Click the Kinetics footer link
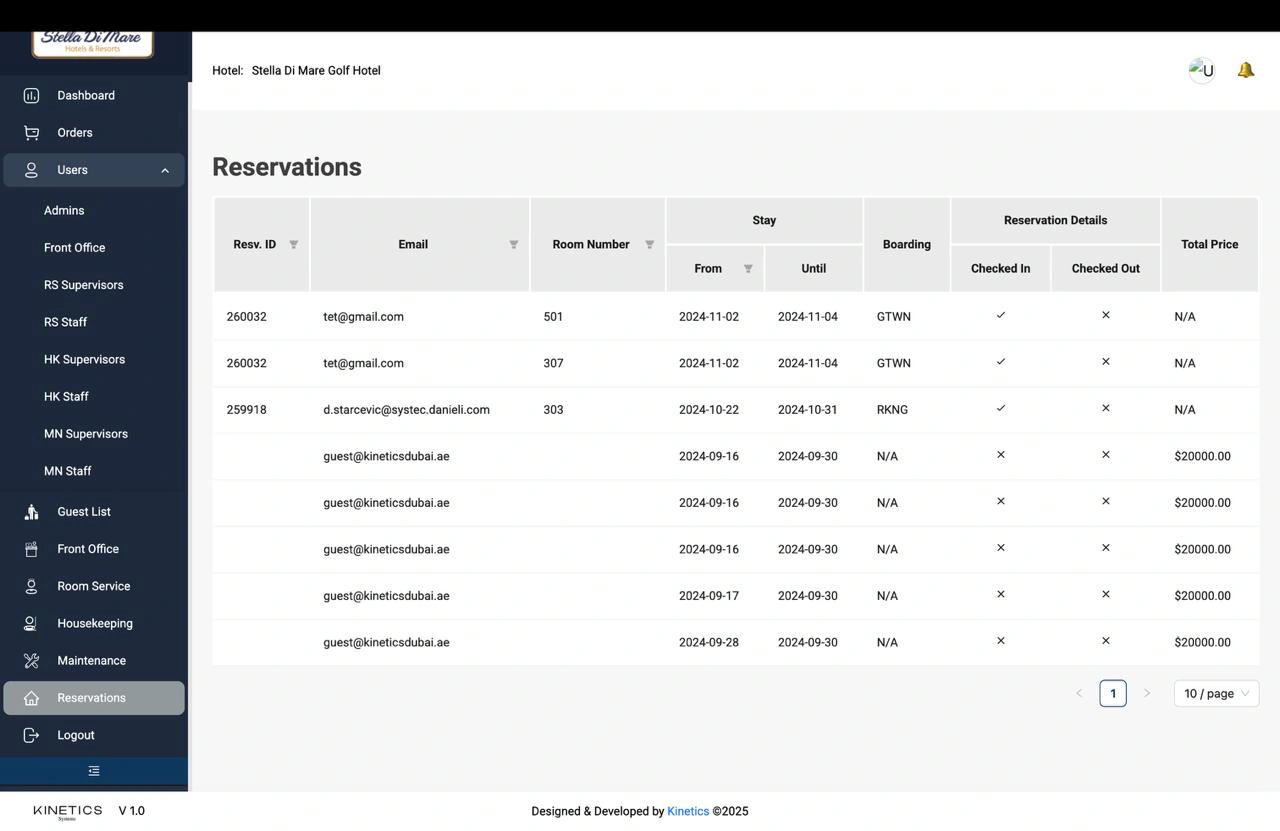 [x=688, y=812]
